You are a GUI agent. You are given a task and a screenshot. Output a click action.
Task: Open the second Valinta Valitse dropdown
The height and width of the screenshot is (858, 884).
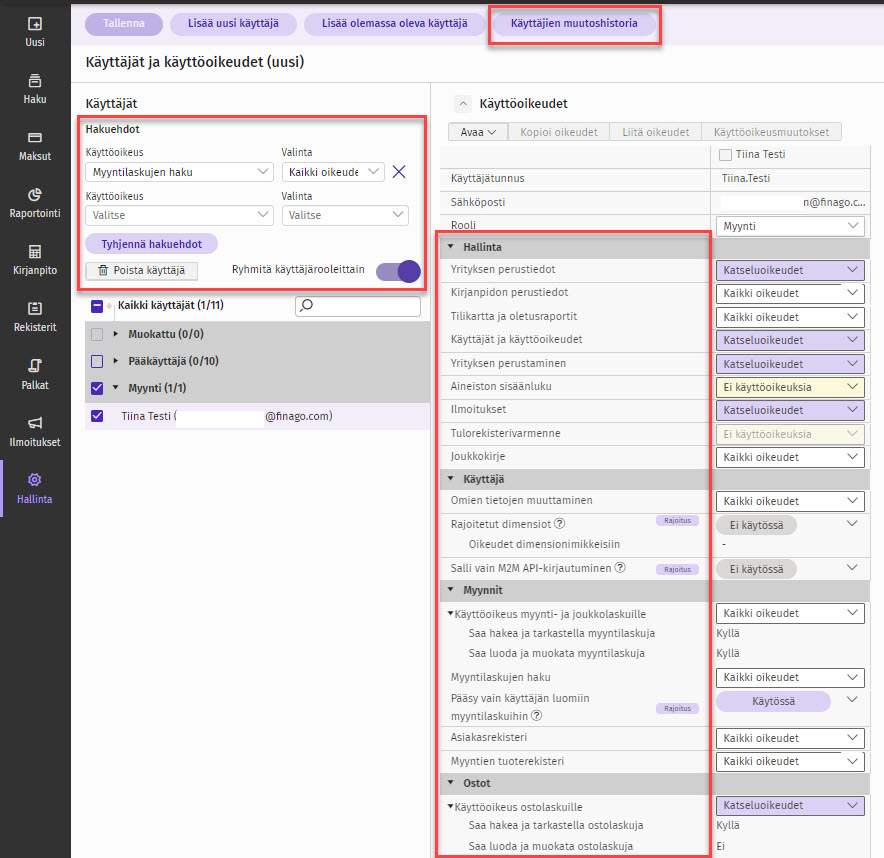pos(345,215)
